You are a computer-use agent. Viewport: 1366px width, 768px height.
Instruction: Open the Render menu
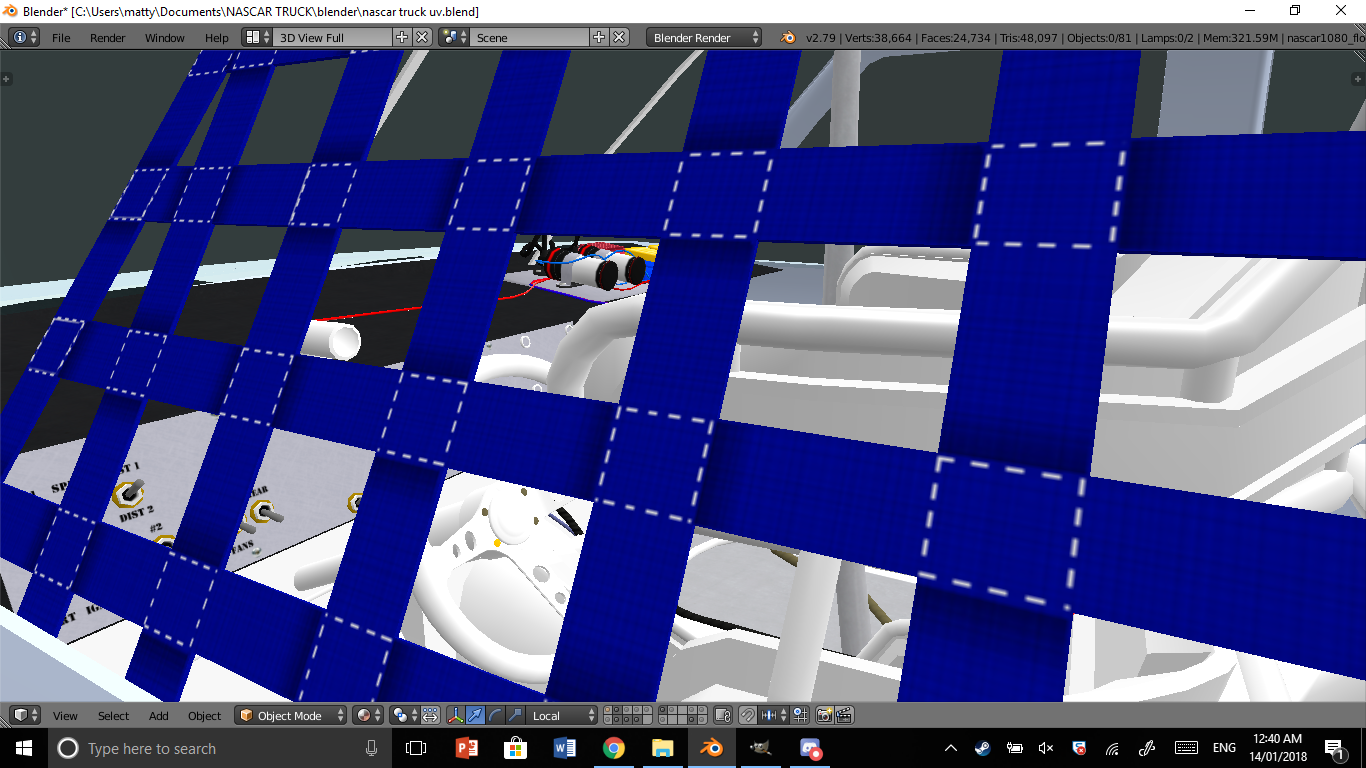tap(108, 38)
